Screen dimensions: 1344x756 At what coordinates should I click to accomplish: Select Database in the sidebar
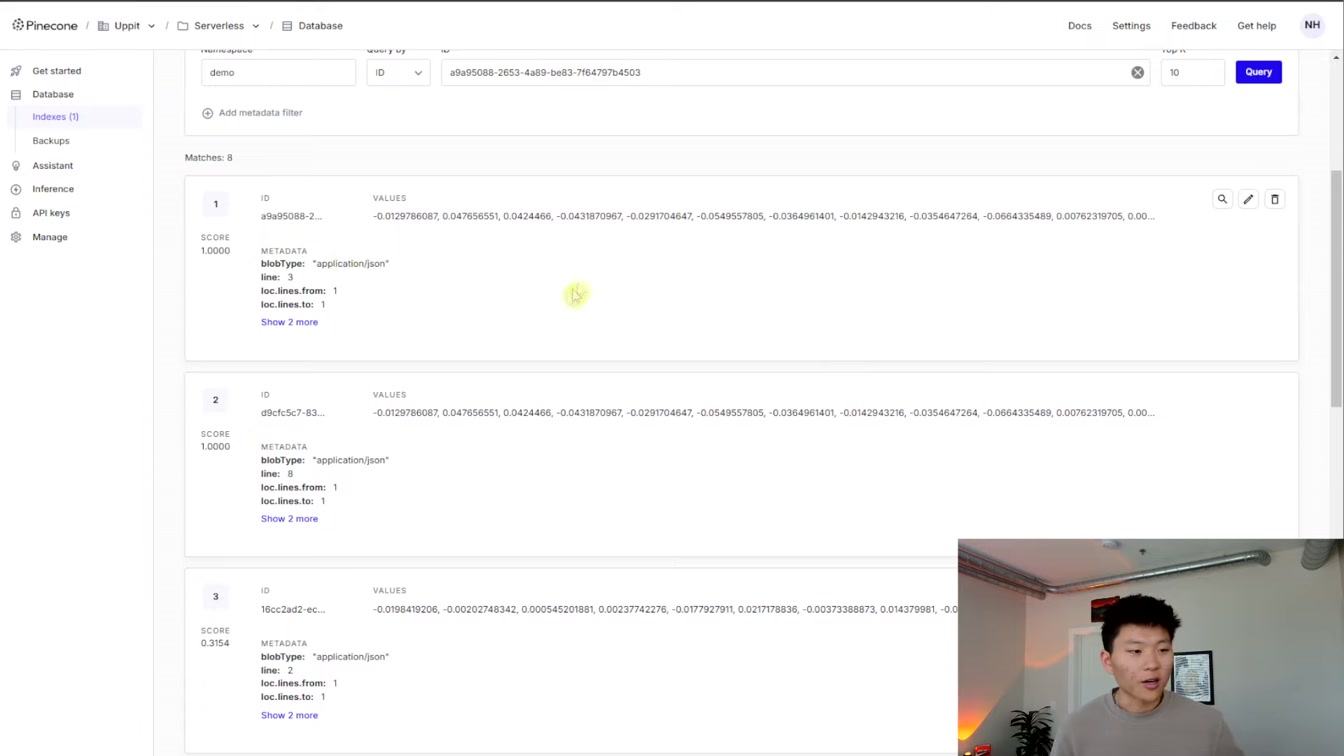click(52, 94)
